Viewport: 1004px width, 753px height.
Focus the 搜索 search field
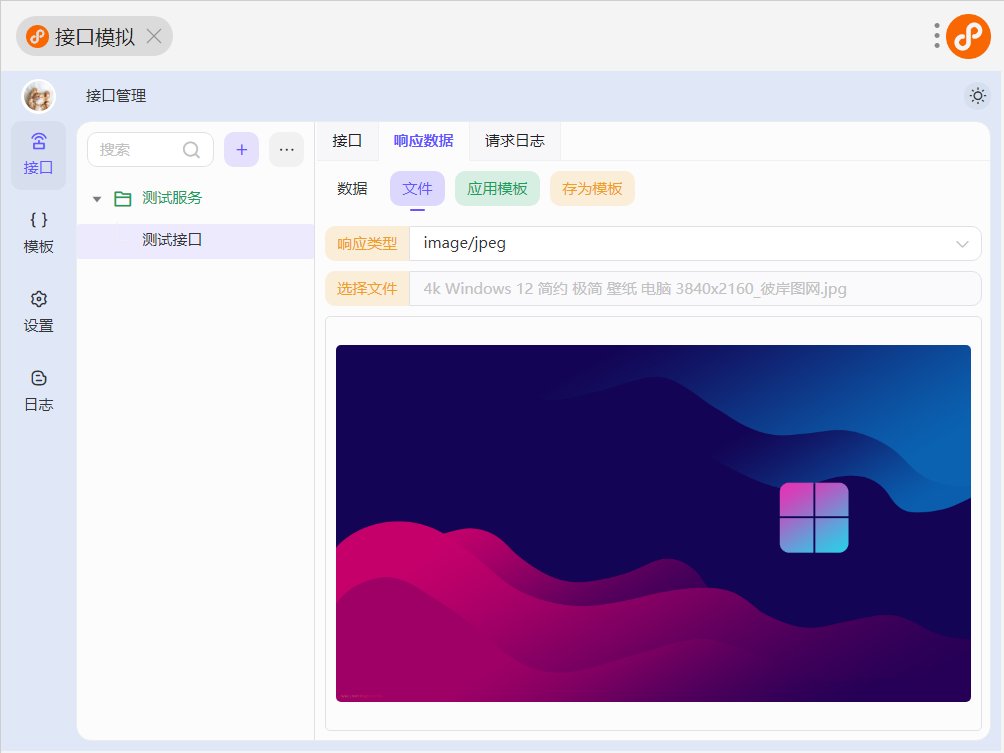pyautogui.click(x=150, y=150)
